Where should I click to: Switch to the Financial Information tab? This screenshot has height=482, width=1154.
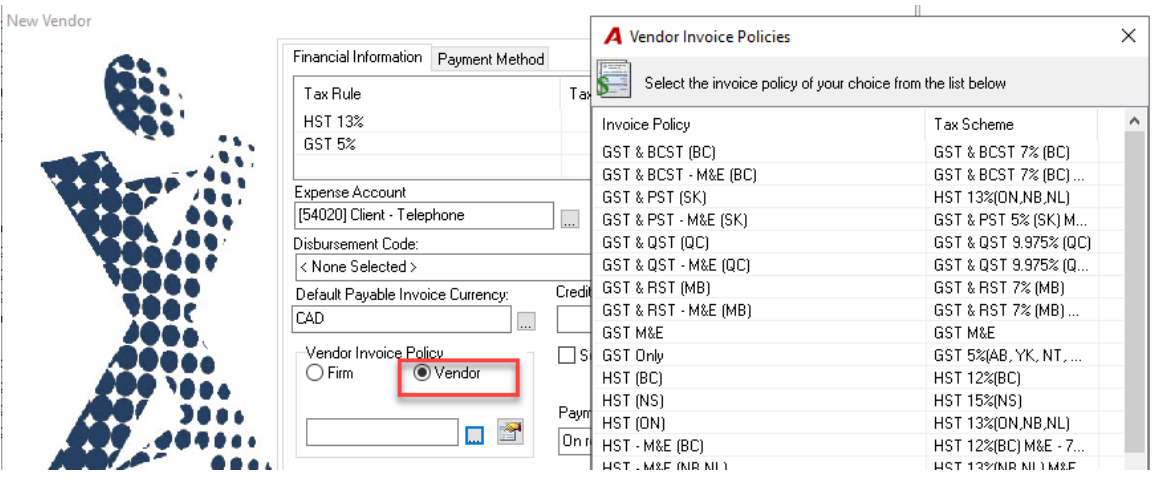[357, 57]
